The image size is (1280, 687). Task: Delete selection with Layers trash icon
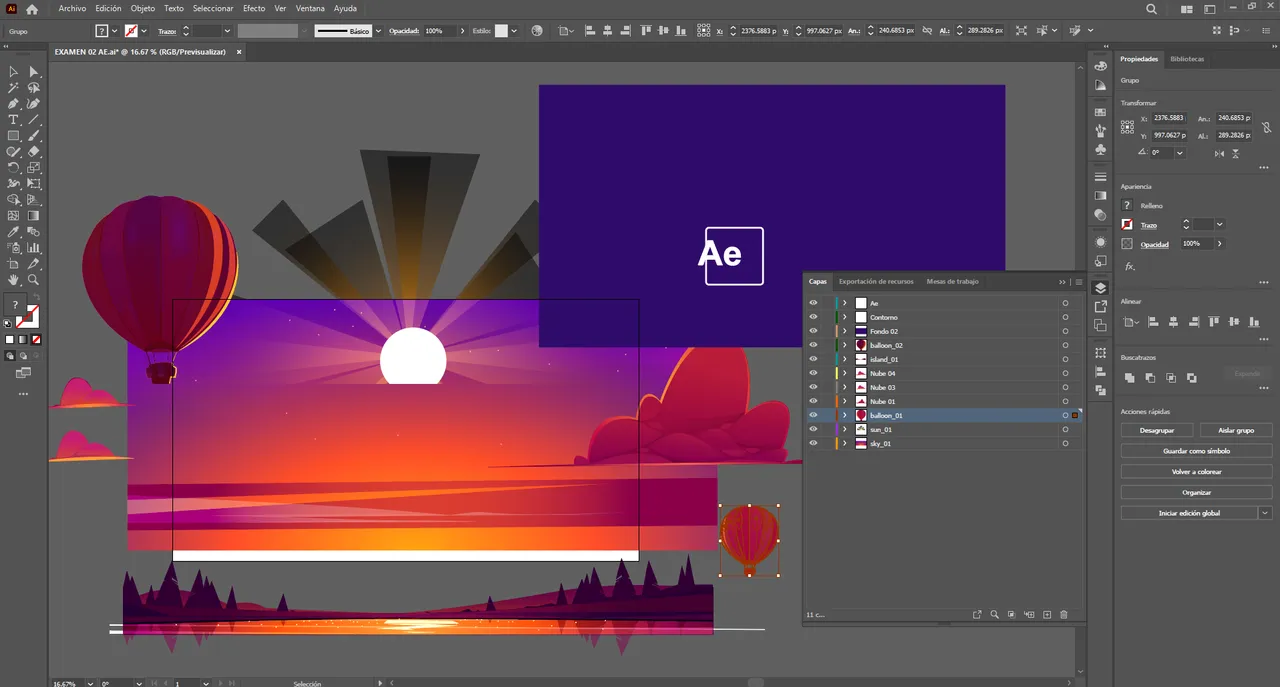(x=1064, y=614)
